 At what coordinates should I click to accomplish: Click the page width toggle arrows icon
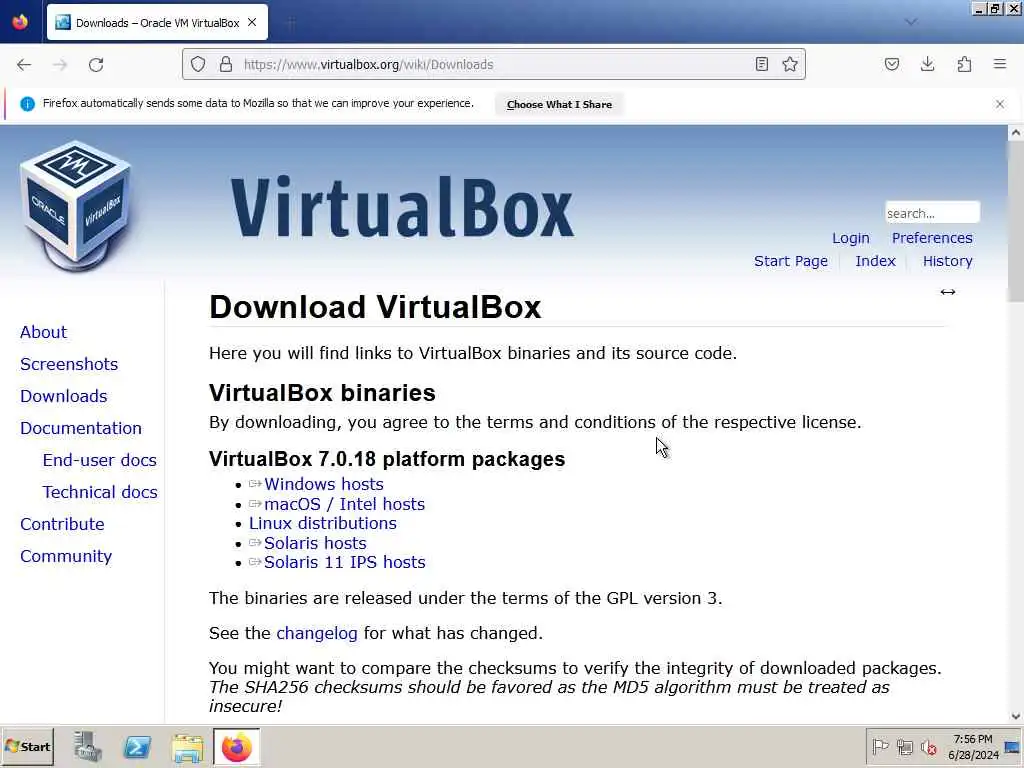click(x=948, y=292)
